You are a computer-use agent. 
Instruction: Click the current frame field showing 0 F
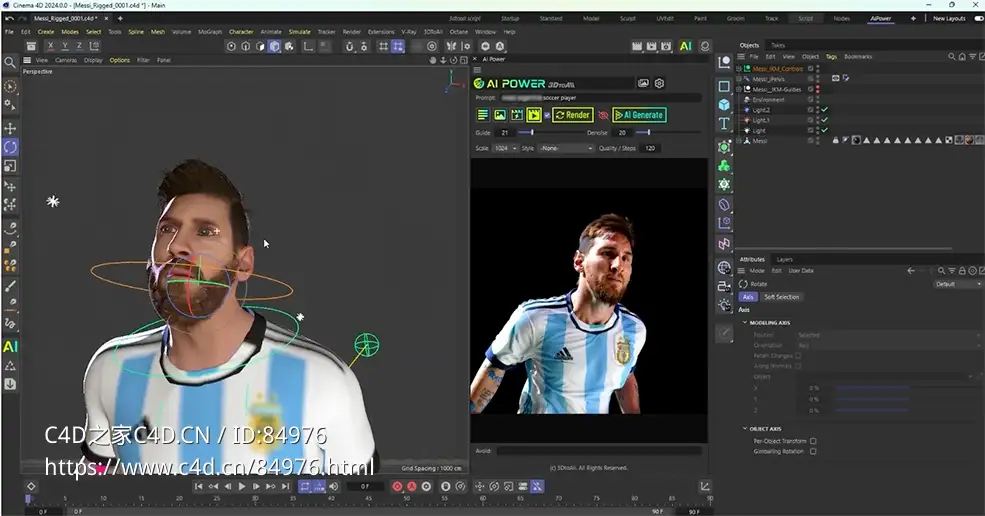(365, 486)
